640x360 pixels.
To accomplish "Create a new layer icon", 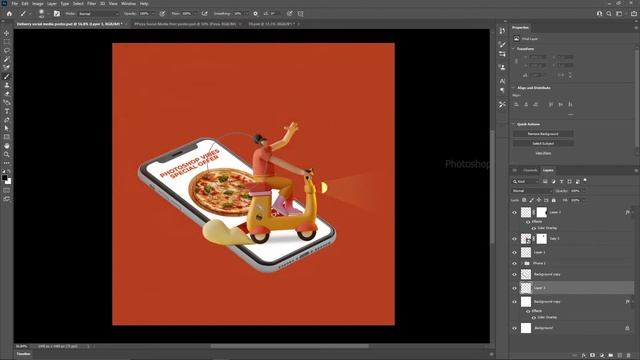I will click(x=620, y=356).
